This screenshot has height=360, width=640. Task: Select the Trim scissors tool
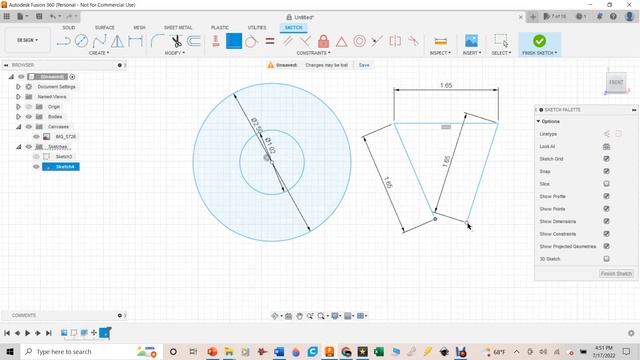(176, 41)
